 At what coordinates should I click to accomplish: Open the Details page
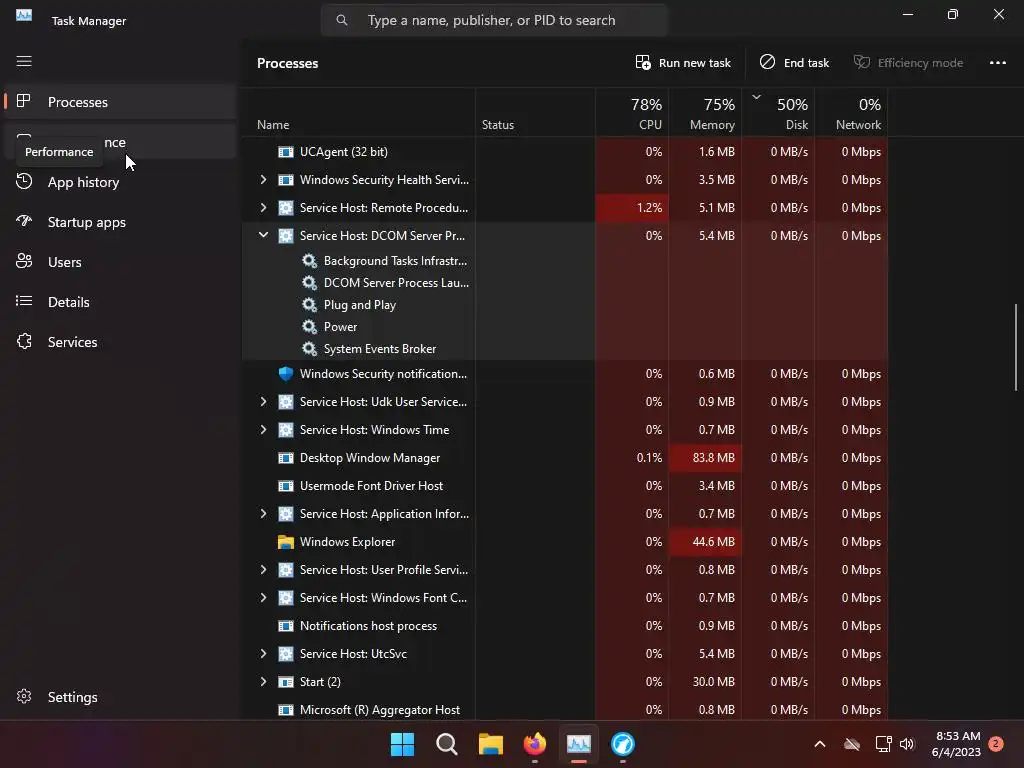(120, 302)
